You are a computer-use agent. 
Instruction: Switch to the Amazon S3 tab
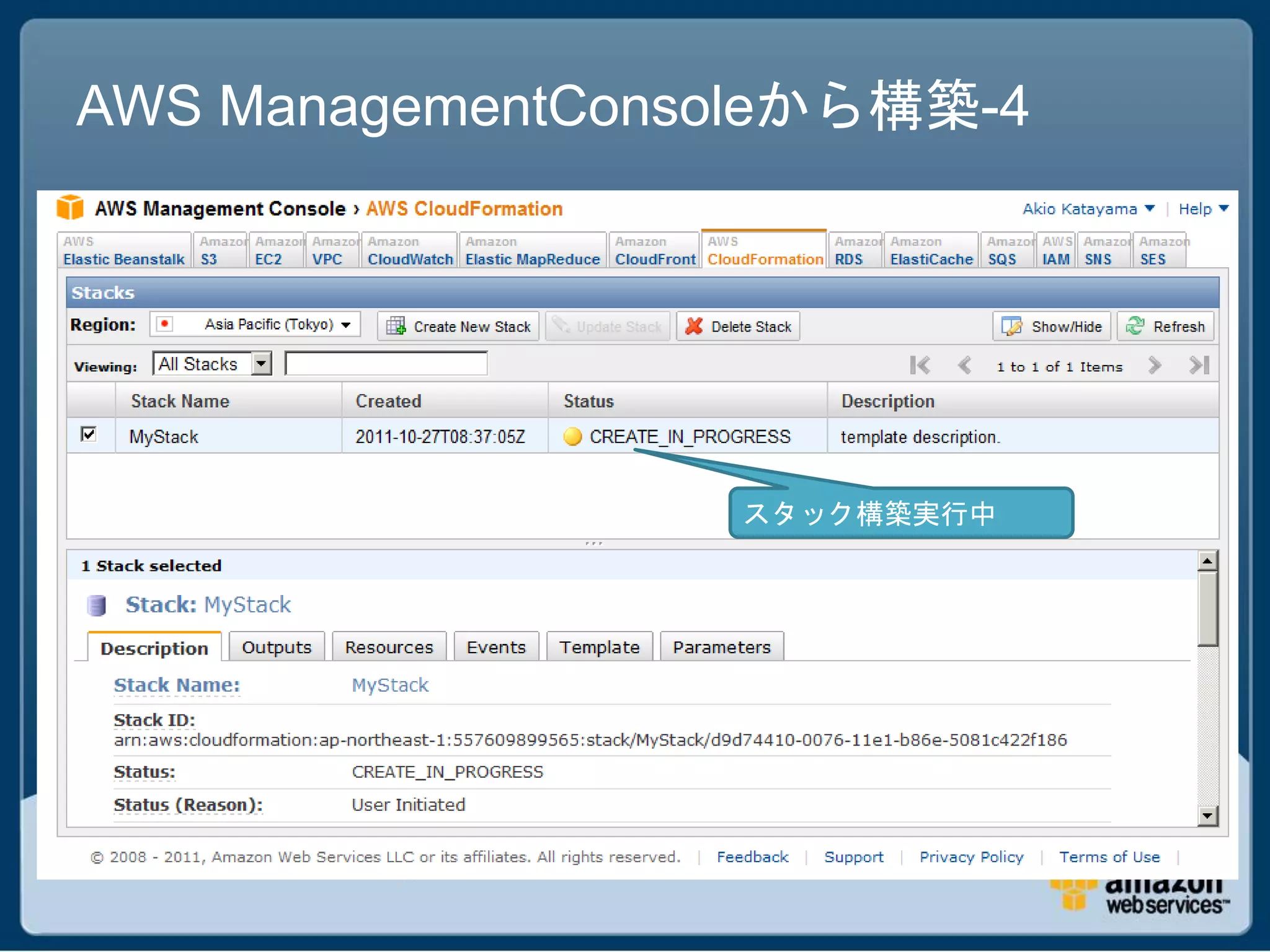[x=220, y=250]
